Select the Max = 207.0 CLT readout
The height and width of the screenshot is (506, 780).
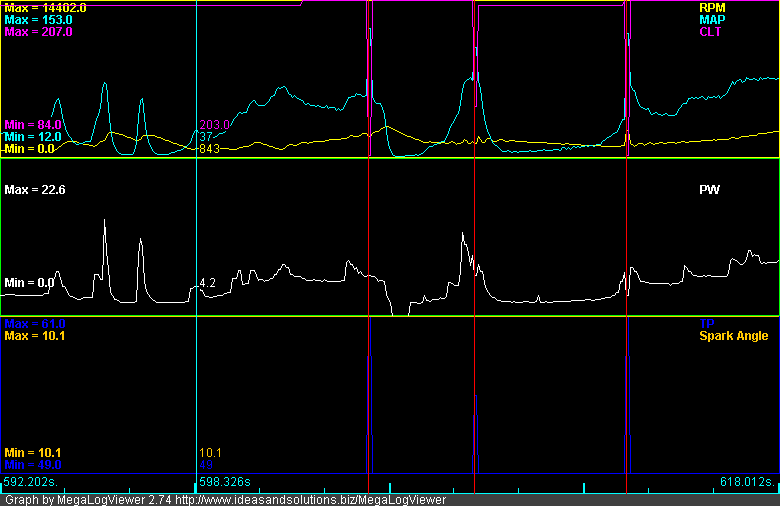[x=38, y=32]
